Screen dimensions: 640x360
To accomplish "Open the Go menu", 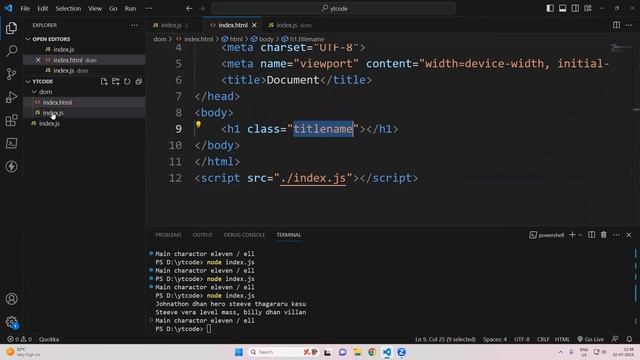I will click(x=113, y=8).
